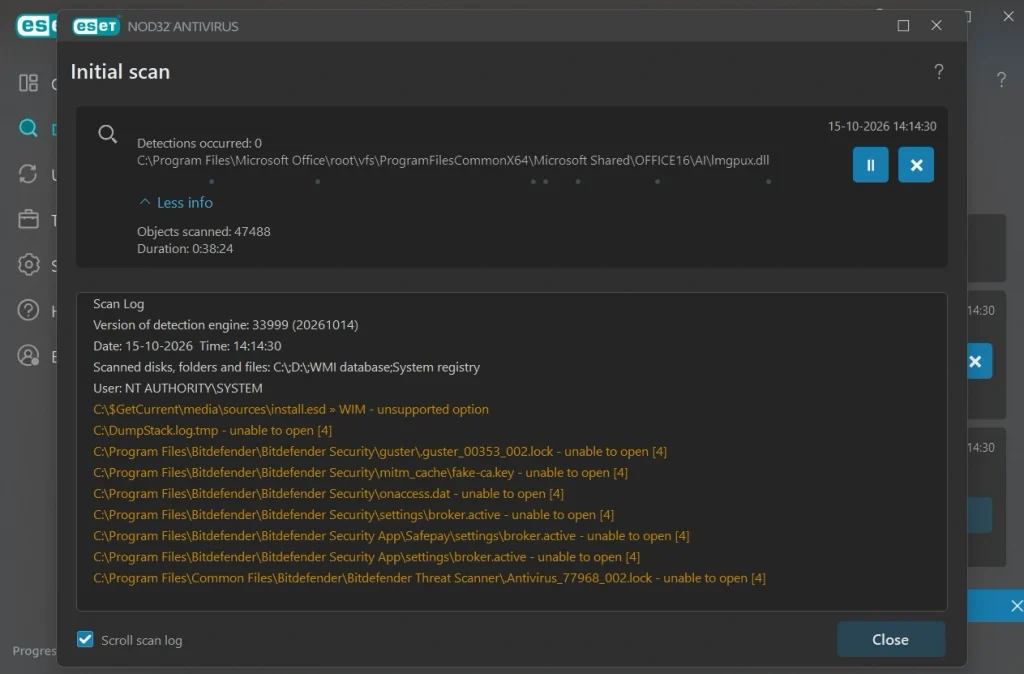Image resolution: width=1024 pixels, height=674 pixels.
Task: Select the "User: NT AUTHORITY\SYSTEM" log line
Action: pyautogui.click(x=178, y=388)
